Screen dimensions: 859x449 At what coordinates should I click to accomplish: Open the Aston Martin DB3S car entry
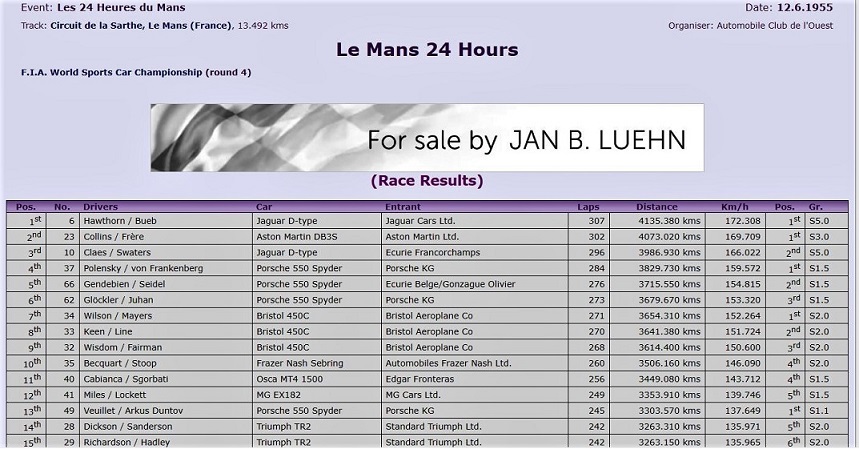[299, 237]
